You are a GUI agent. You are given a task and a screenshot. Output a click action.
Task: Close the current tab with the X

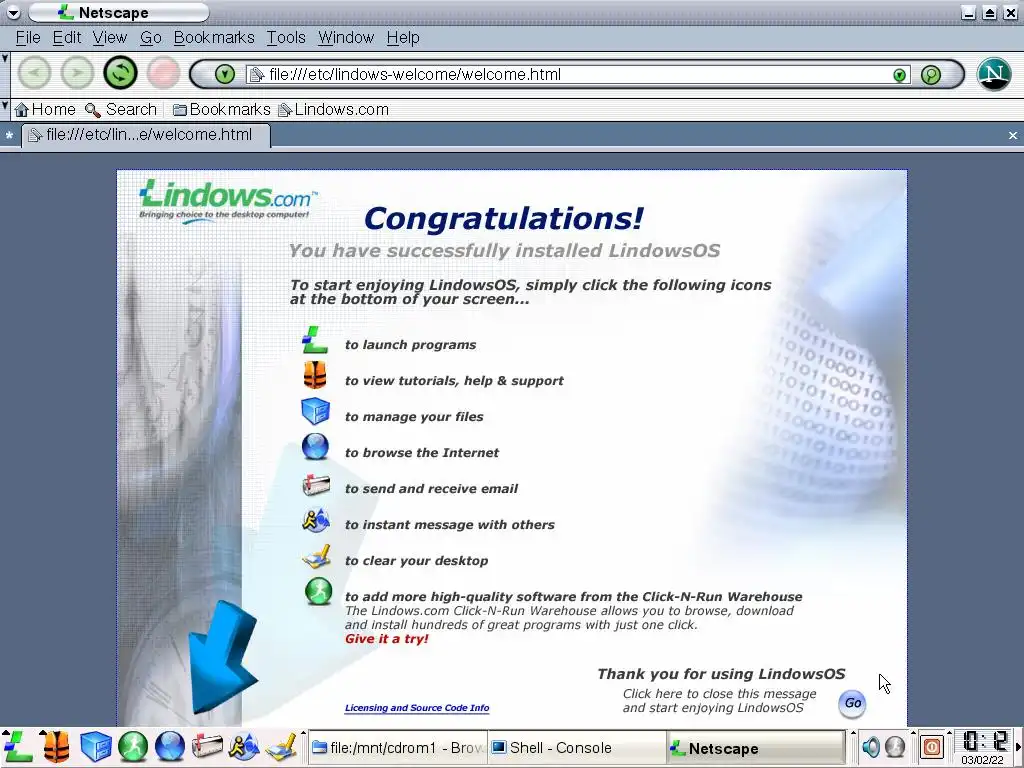[x=1012, y=135]
